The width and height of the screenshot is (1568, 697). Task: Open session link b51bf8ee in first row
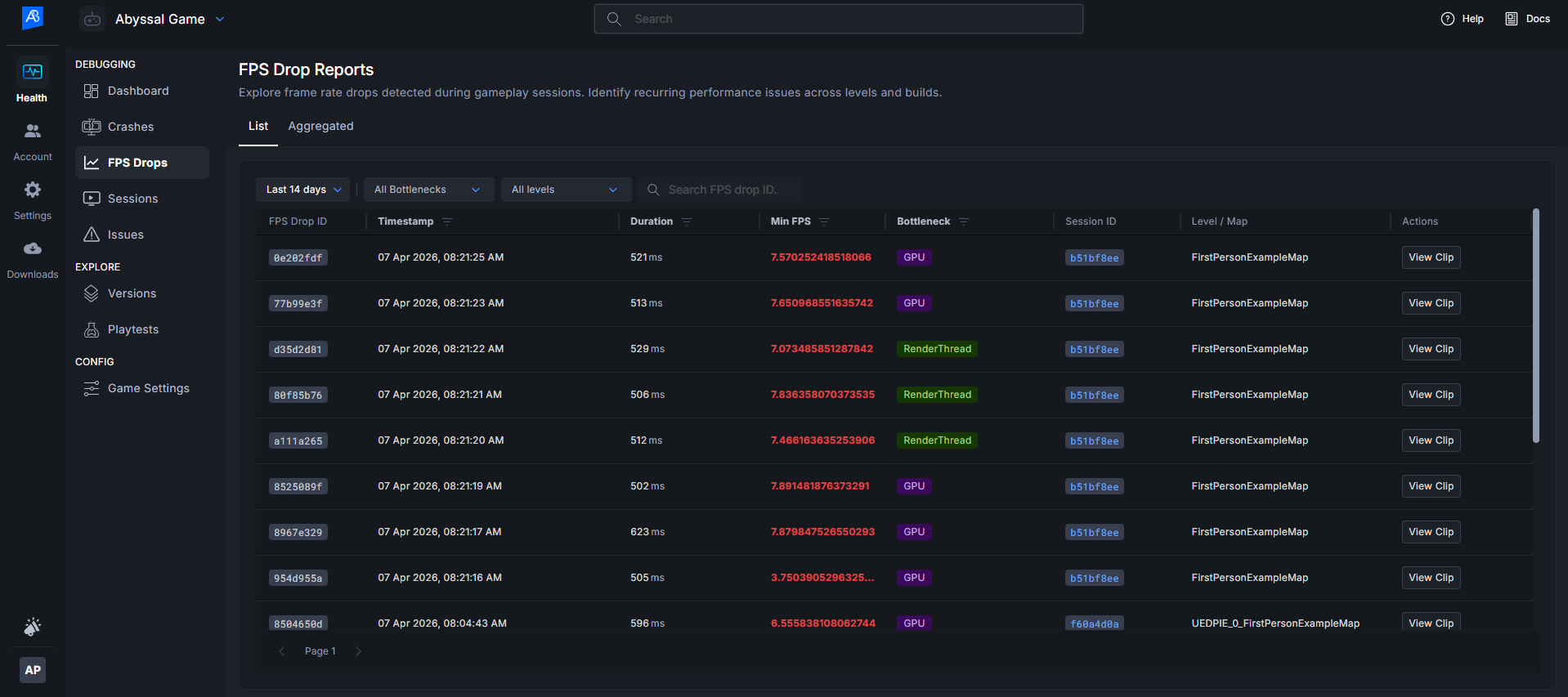point(1094,258)
